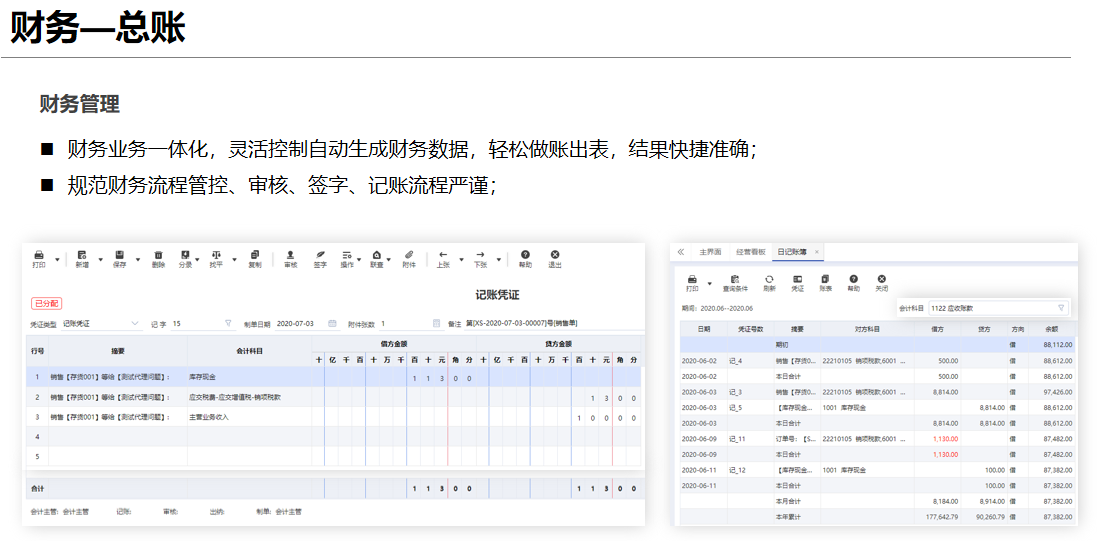Close the 日记账簿 tab with x
1097x541 pixels.
click(816, 252)
